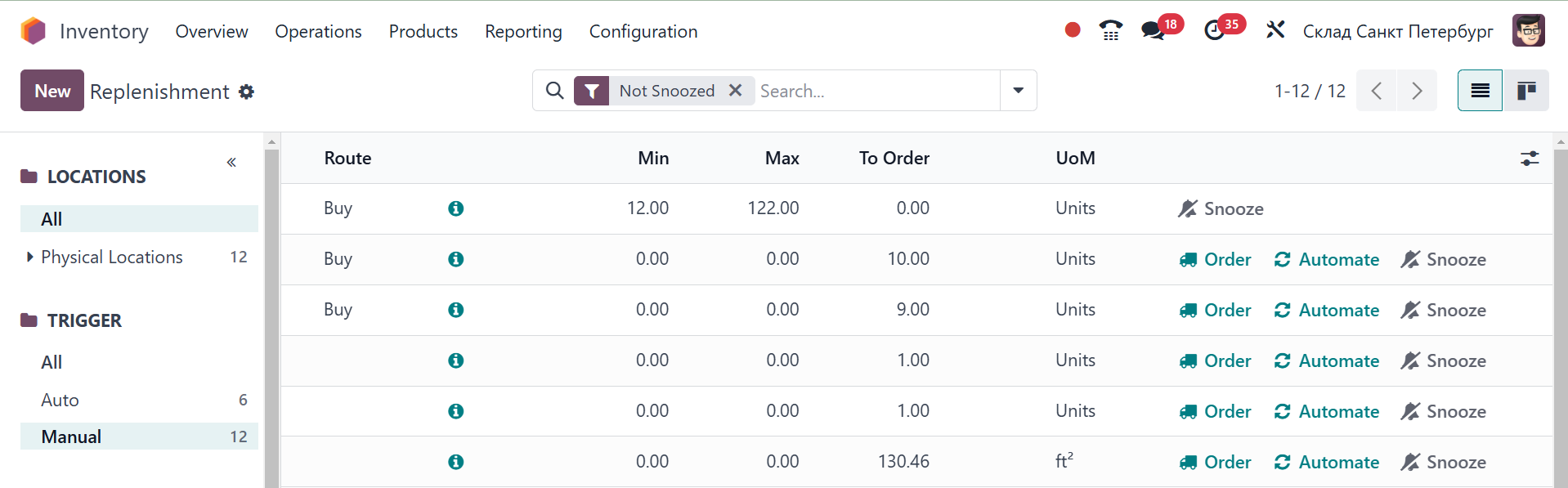Switch to list view

point(1480,91)
